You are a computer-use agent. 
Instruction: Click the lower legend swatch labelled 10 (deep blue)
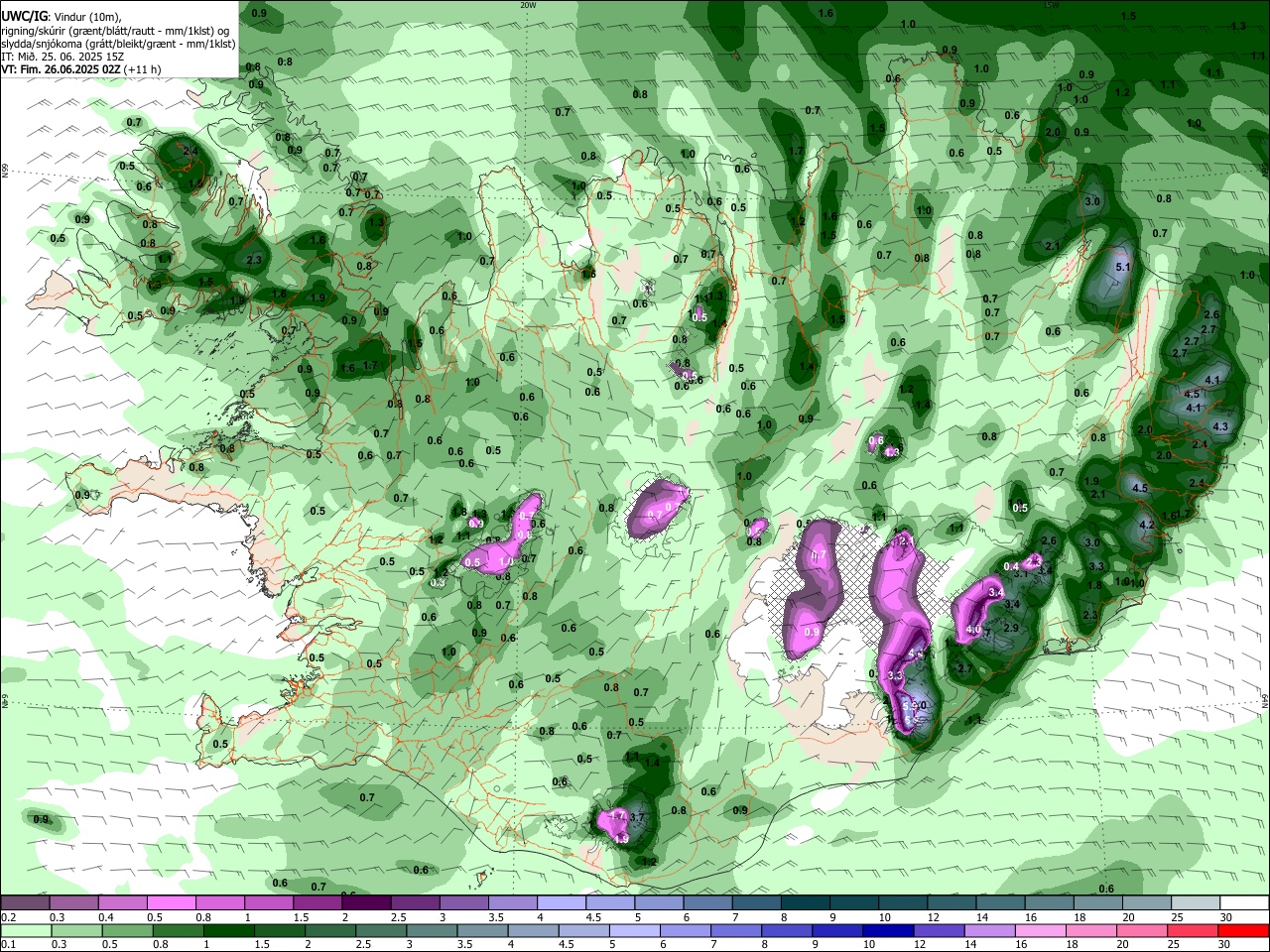click(x=888, y=930)
